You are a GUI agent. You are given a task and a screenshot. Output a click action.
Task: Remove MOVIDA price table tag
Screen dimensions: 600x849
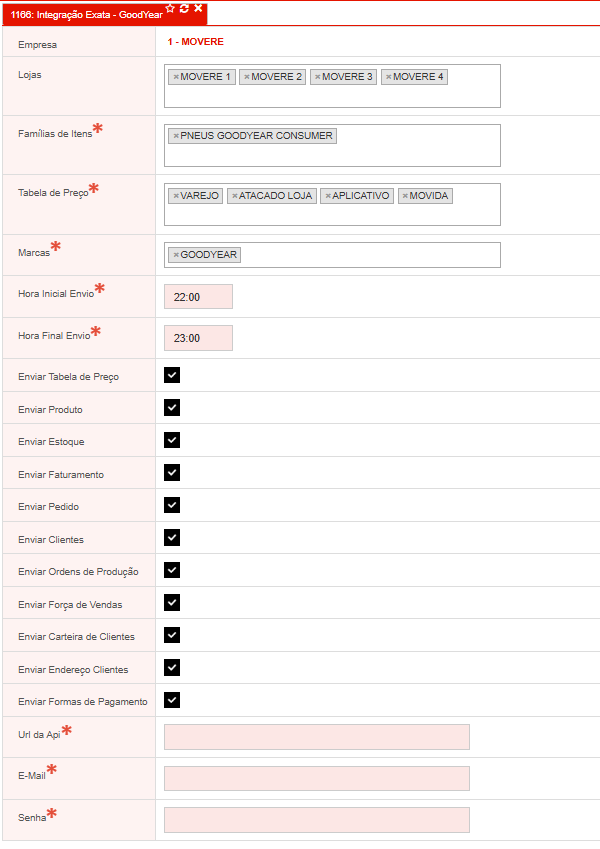pyautogui.click(x=405, y=196)
